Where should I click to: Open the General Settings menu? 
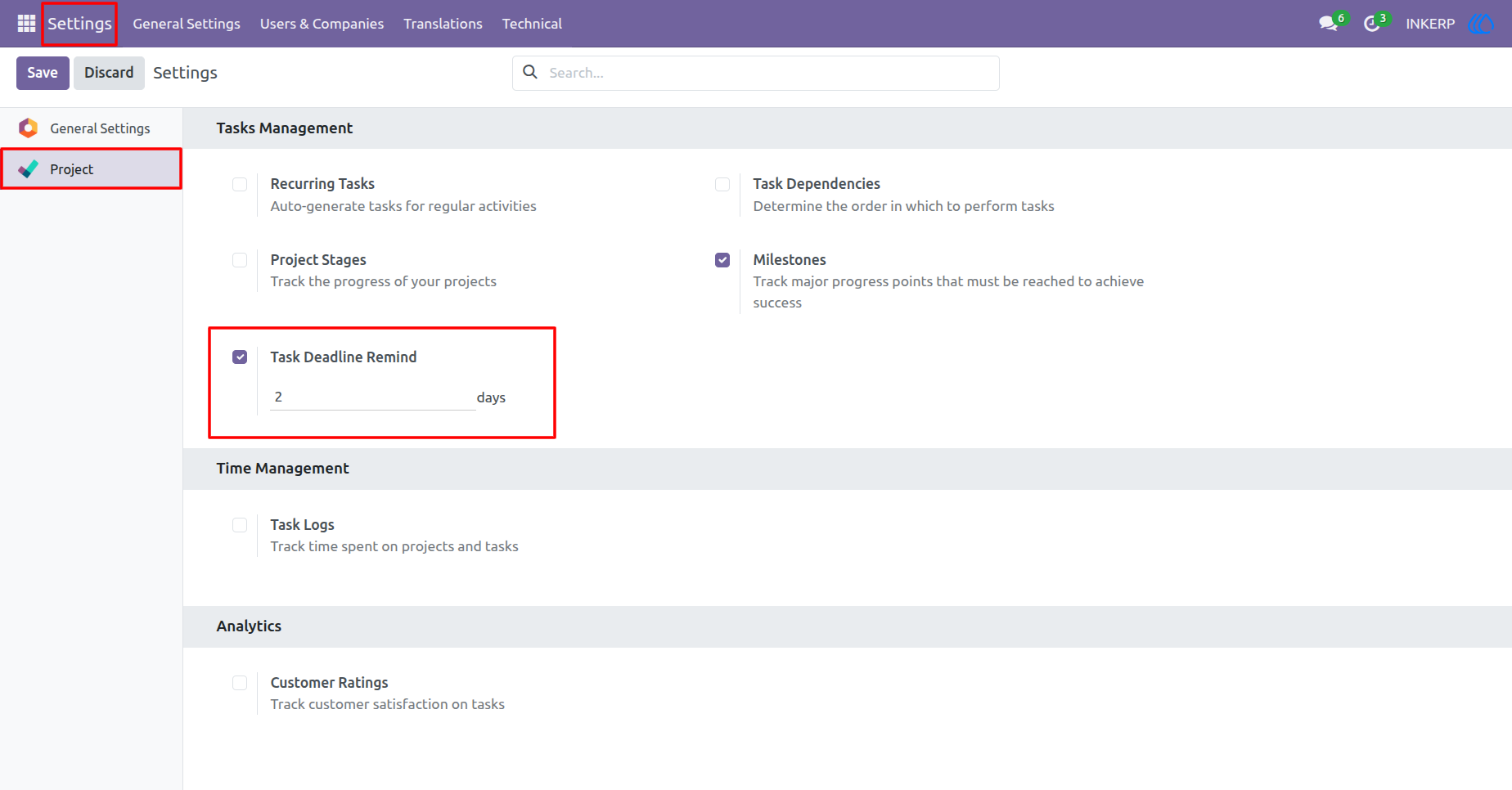tap(187, 24)
